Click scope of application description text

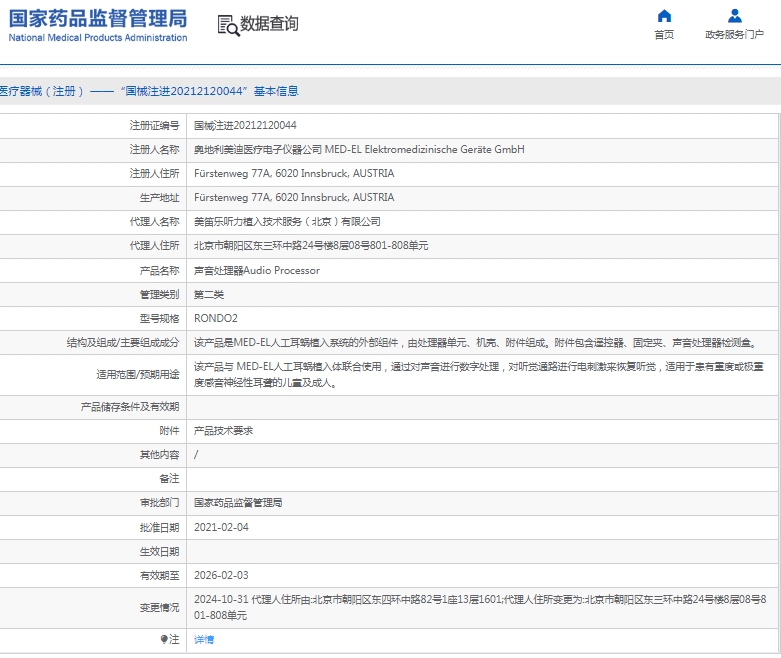tap(479, 375)
